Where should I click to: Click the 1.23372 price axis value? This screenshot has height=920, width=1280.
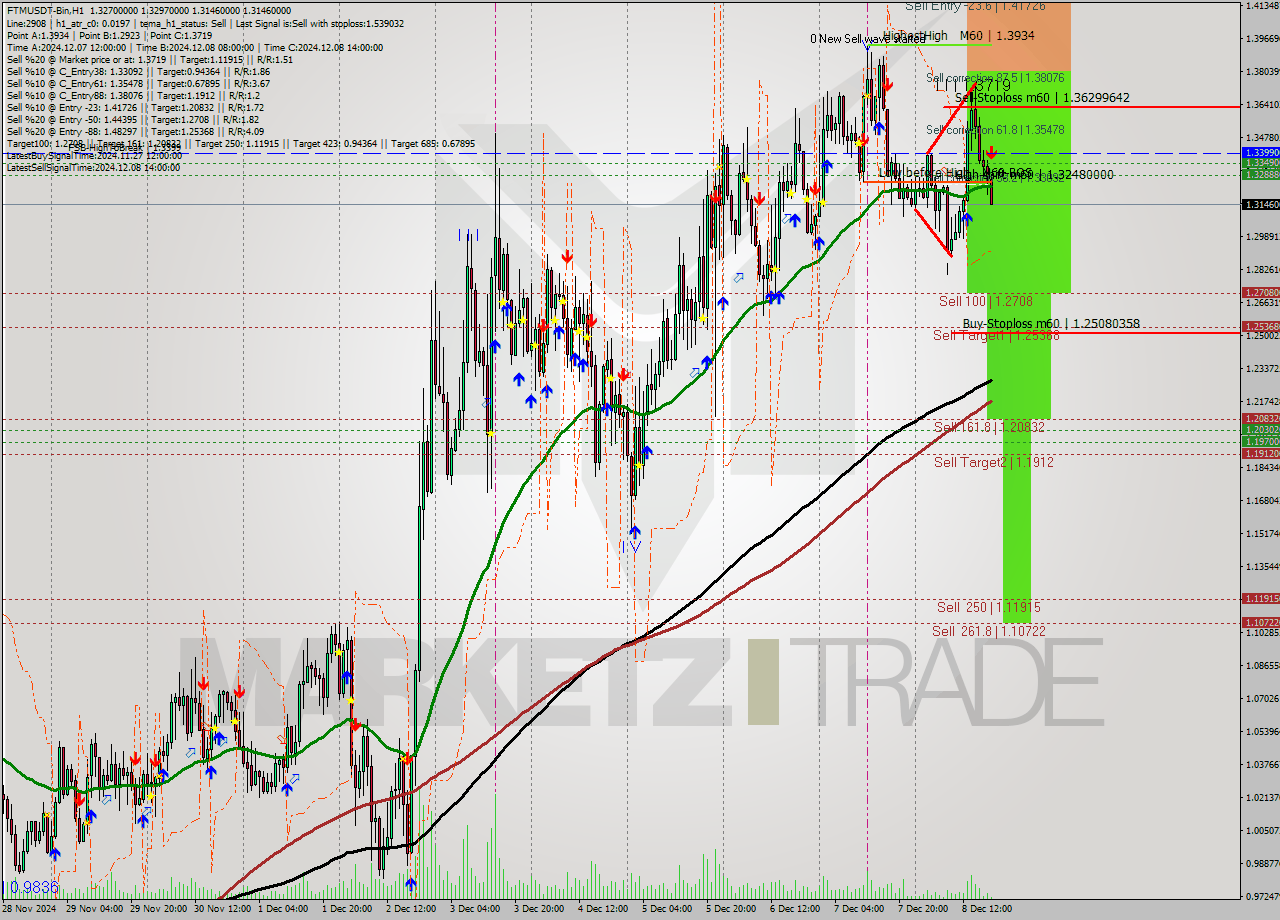[1261, 368]
